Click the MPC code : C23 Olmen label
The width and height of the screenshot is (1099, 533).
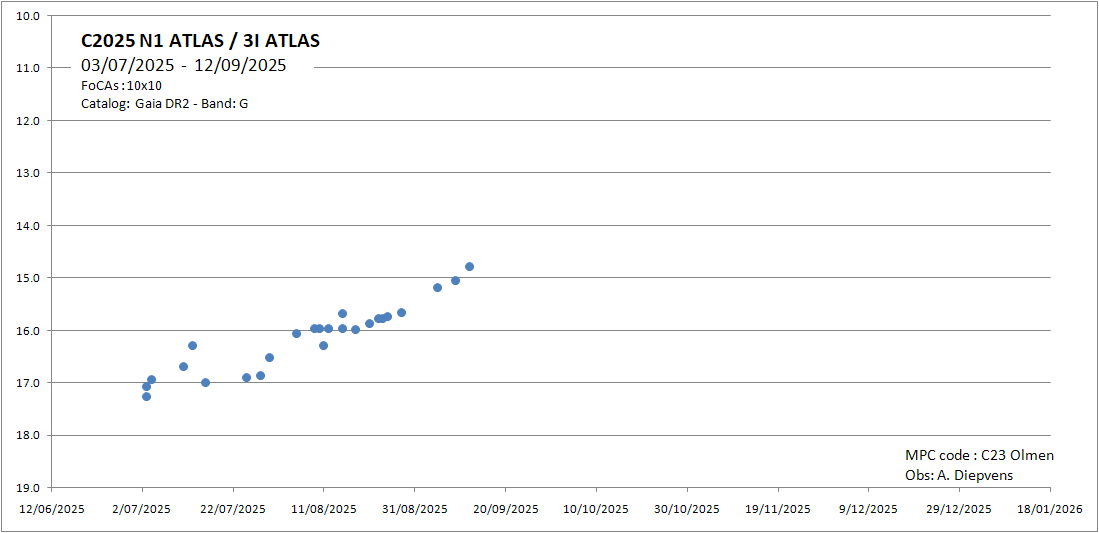979,455
